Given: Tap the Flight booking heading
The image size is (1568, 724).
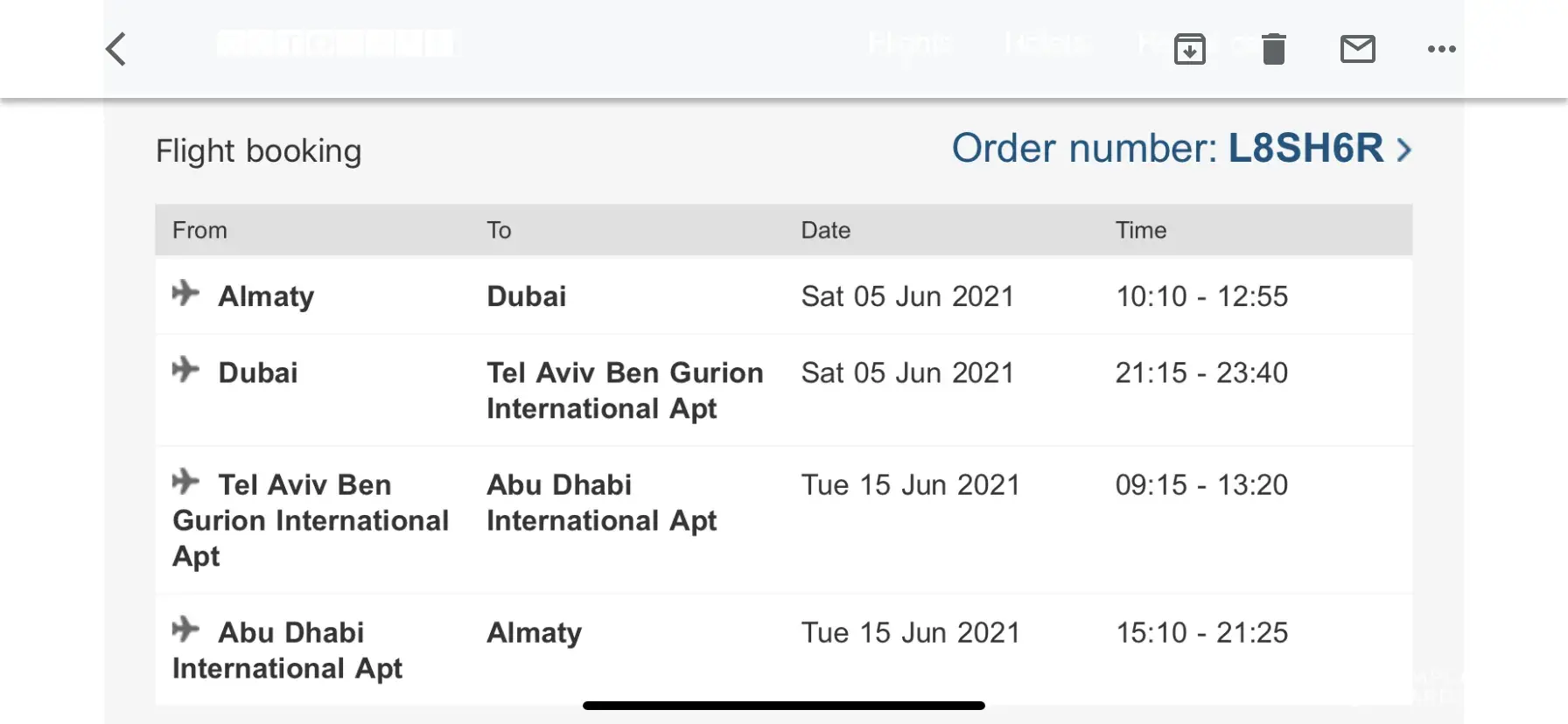Looking at the screenshot, I should [x=258, y=150].
